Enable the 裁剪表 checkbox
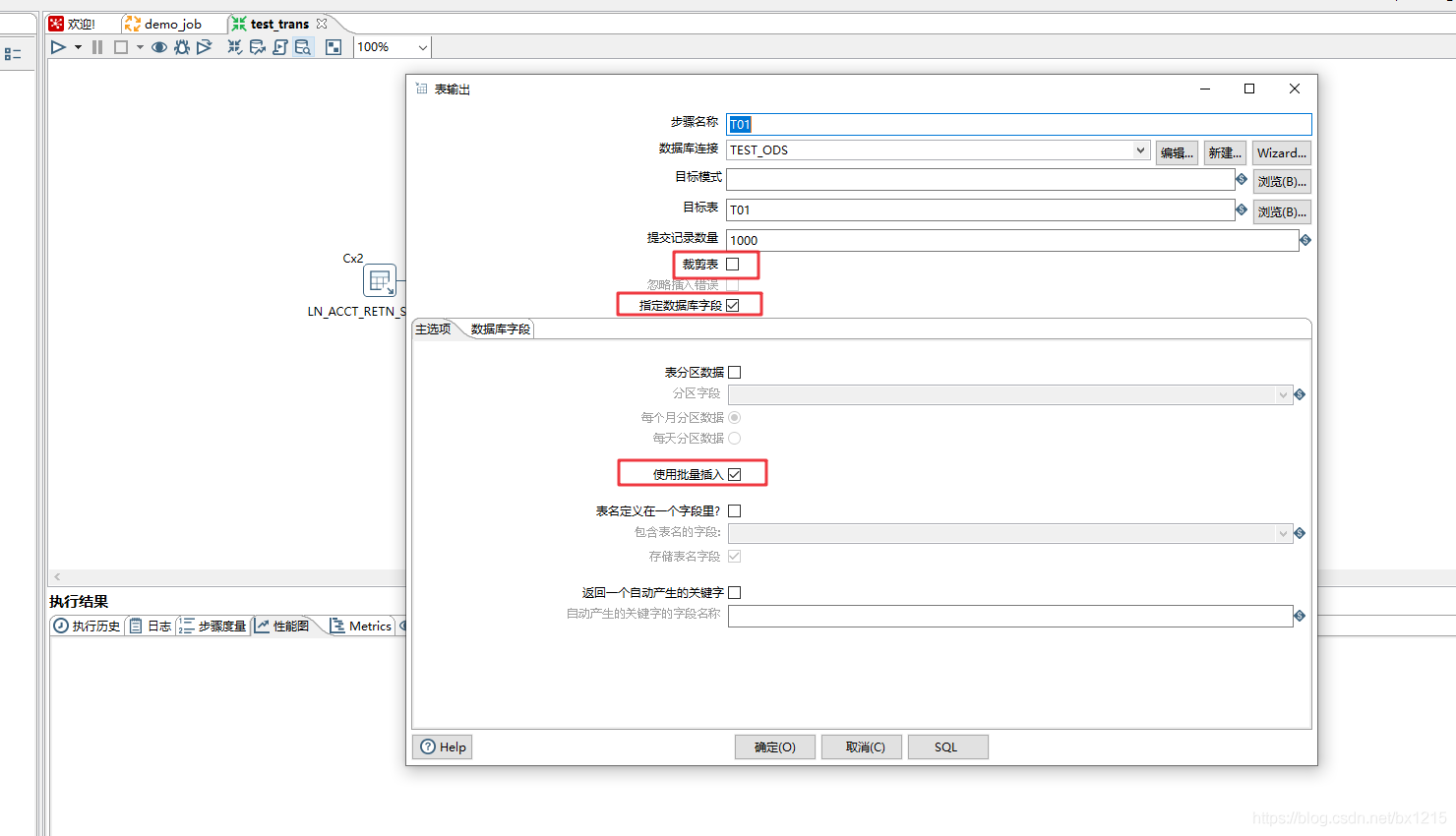The width and height of the screenshot is (1456, 836). click(x=733, y=265)
